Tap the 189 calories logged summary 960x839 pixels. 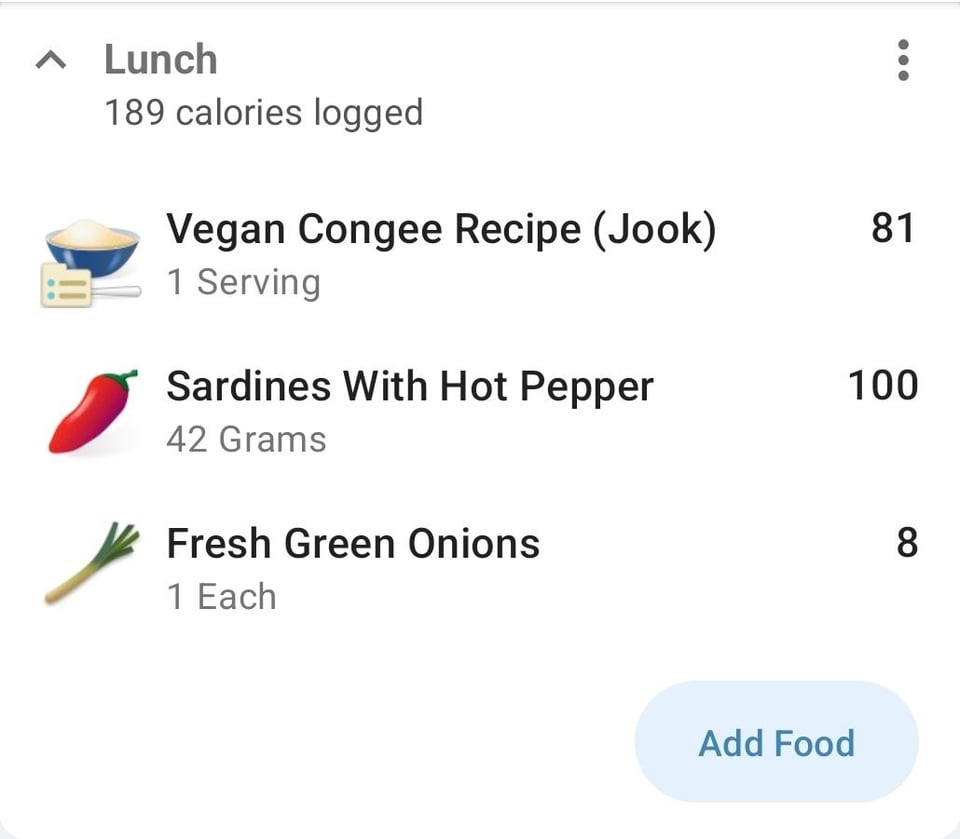click(x=264, y=112)
